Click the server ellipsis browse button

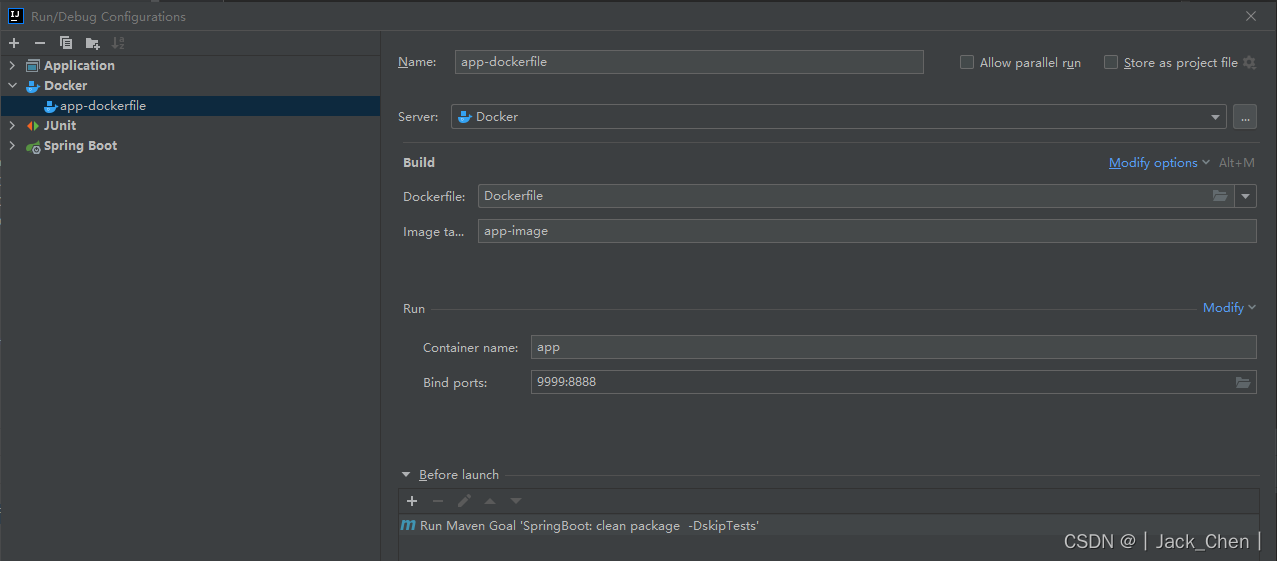point(1245,117)
